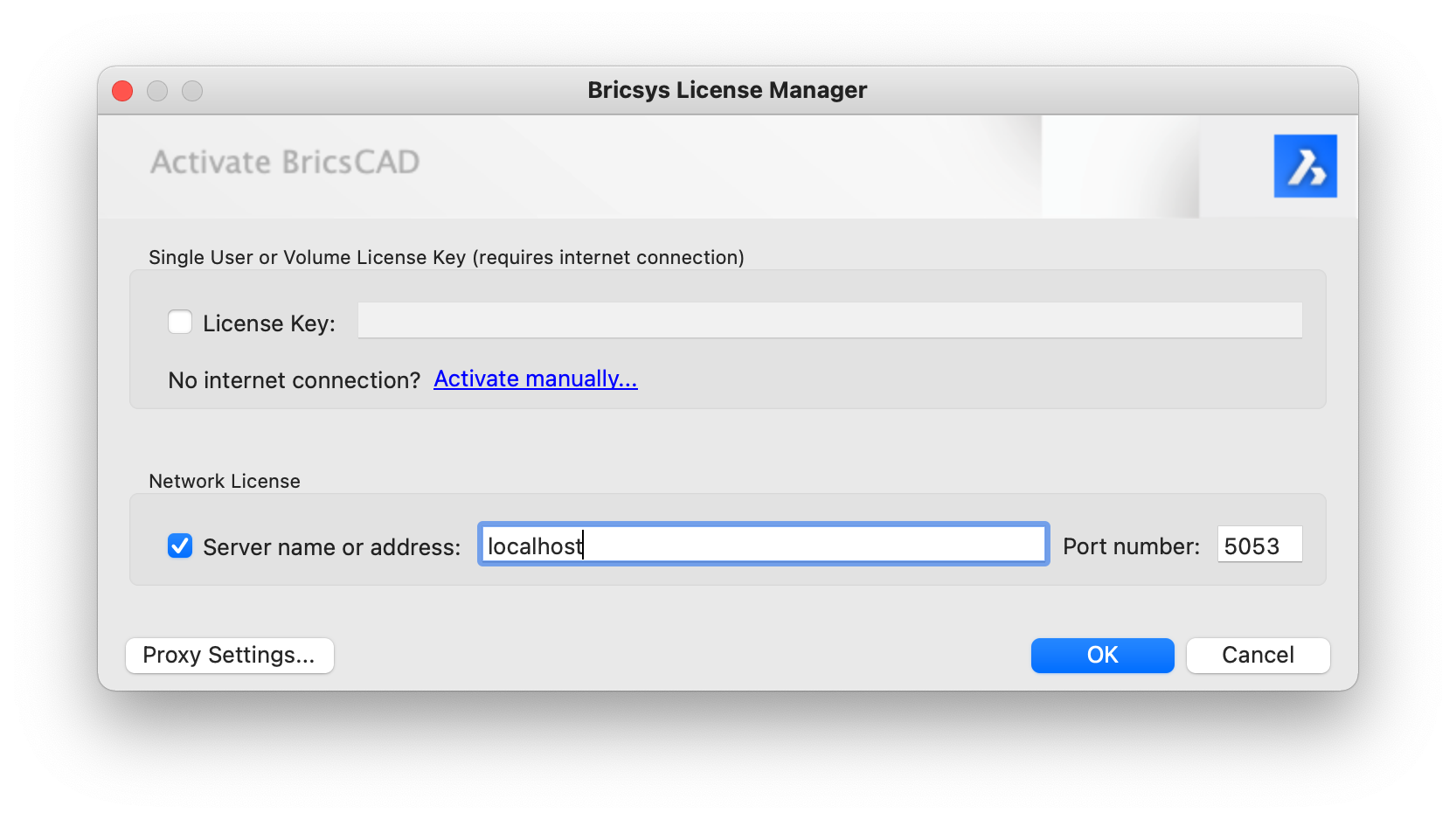
Task: Click the grey minimize traffic light
Action: tap(156, 90)
